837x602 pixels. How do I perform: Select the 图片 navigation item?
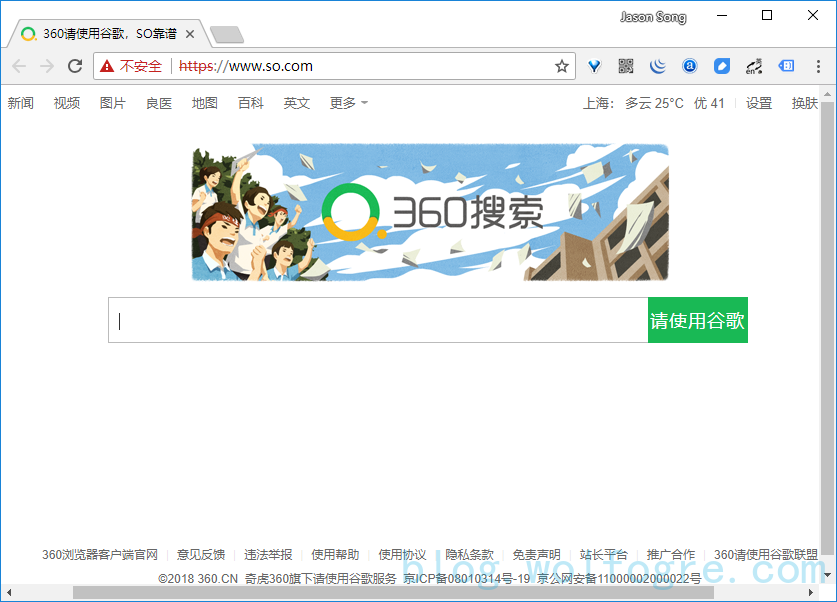[113, 103]
